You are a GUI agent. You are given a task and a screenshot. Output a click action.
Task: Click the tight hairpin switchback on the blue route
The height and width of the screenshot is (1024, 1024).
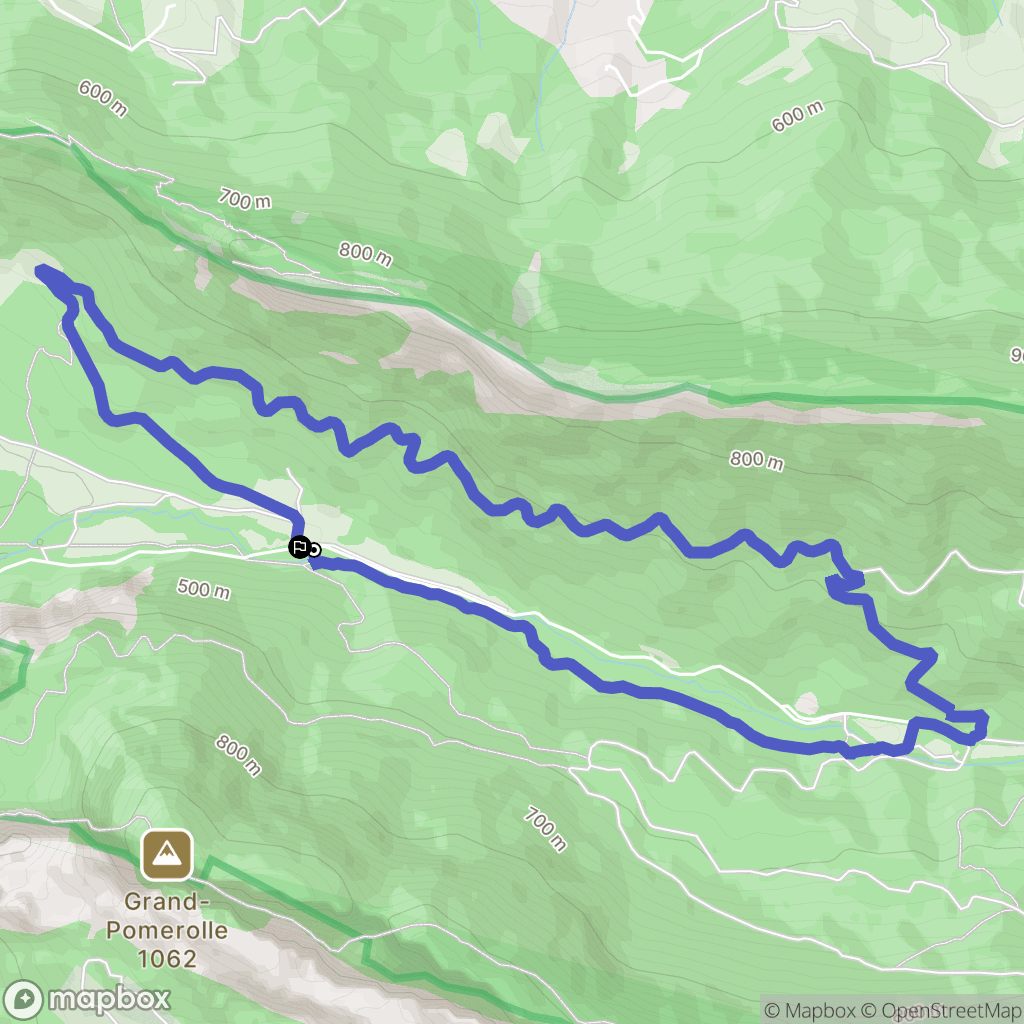[x=846, y=582]
